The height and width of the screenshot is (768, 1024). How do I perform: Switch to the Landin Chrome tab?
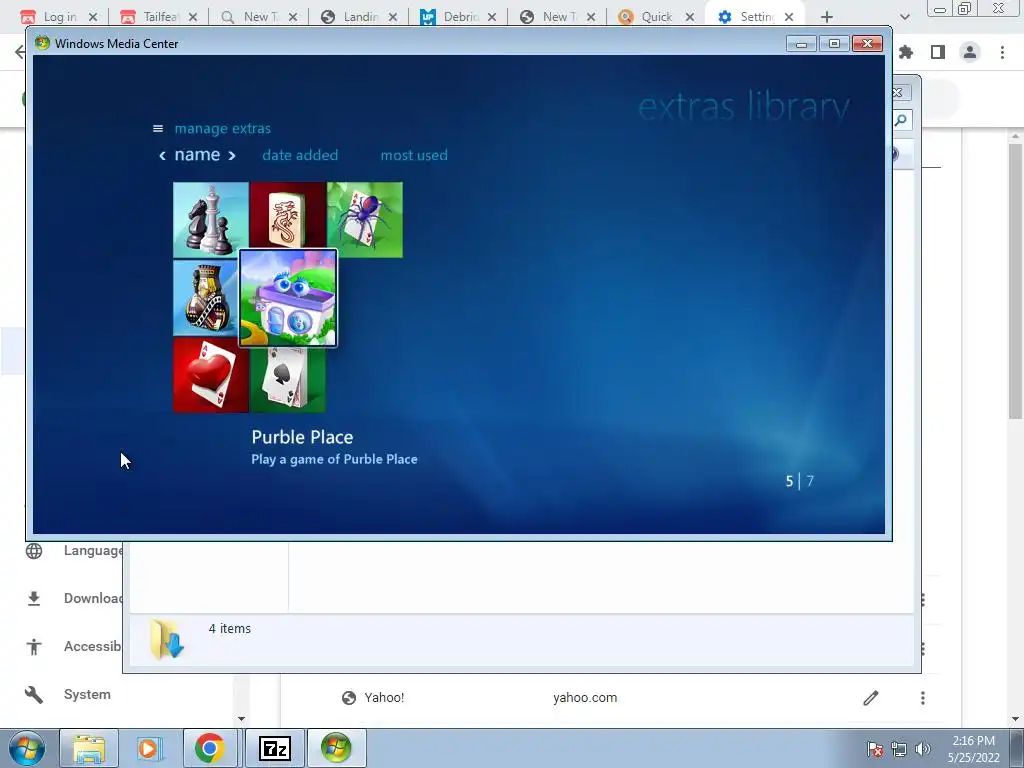[359, 17]
